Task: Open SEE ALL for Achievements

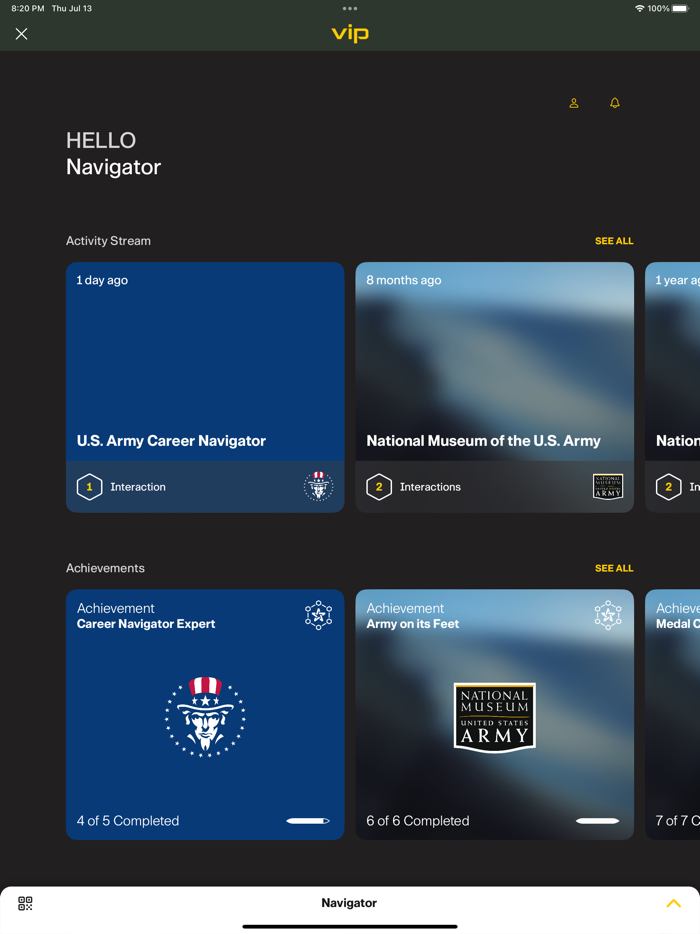Action: 614,568
